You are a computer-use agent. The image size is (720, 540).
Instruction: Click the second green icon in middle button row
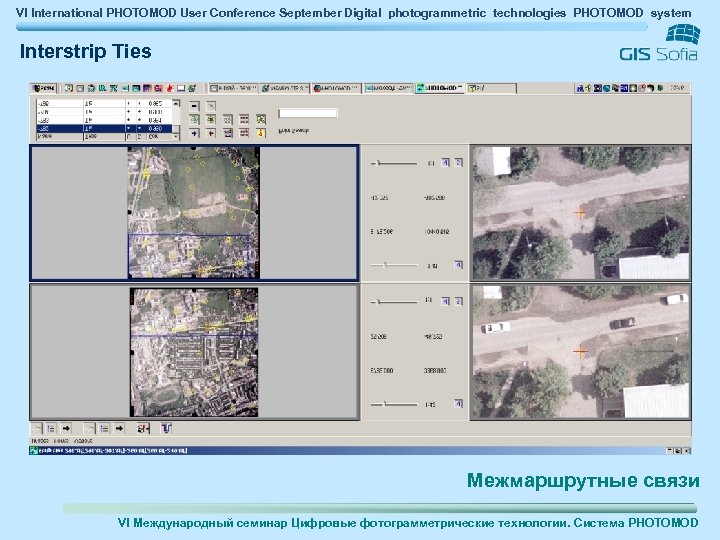pyautogui.click(x=211, y=119)
